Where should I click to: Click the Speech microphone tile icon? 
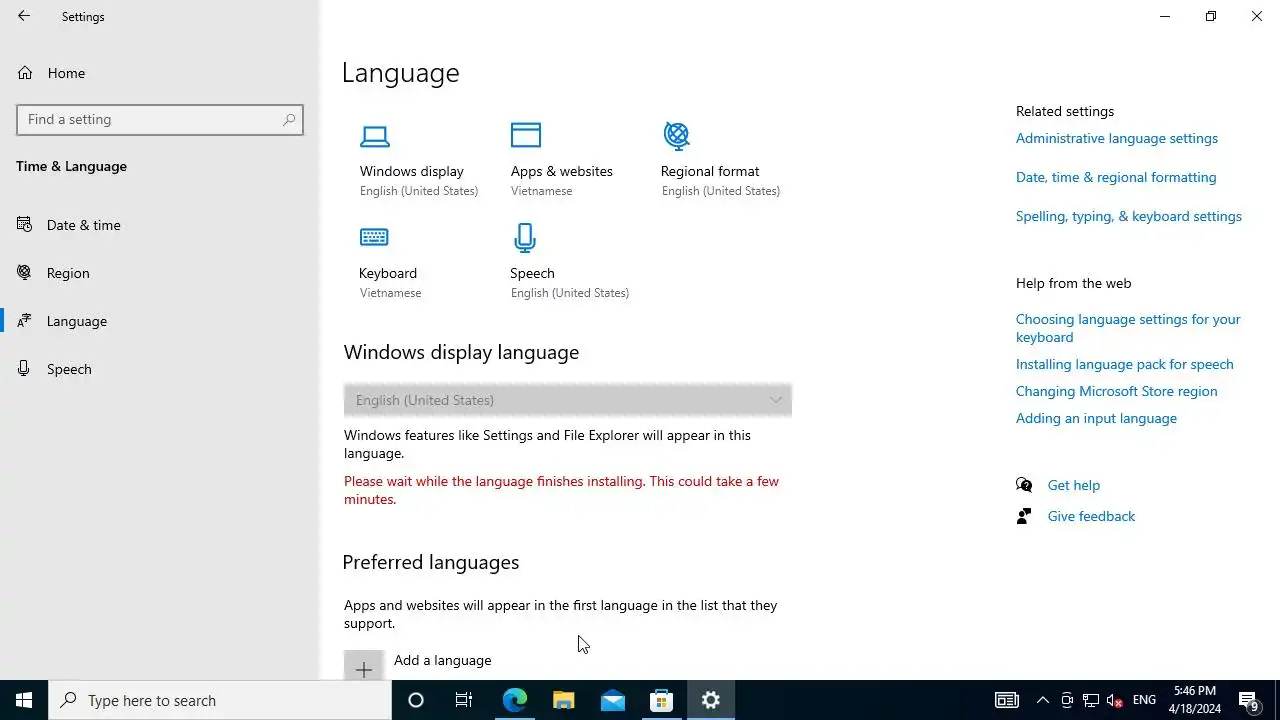click(x=525, y=238)
